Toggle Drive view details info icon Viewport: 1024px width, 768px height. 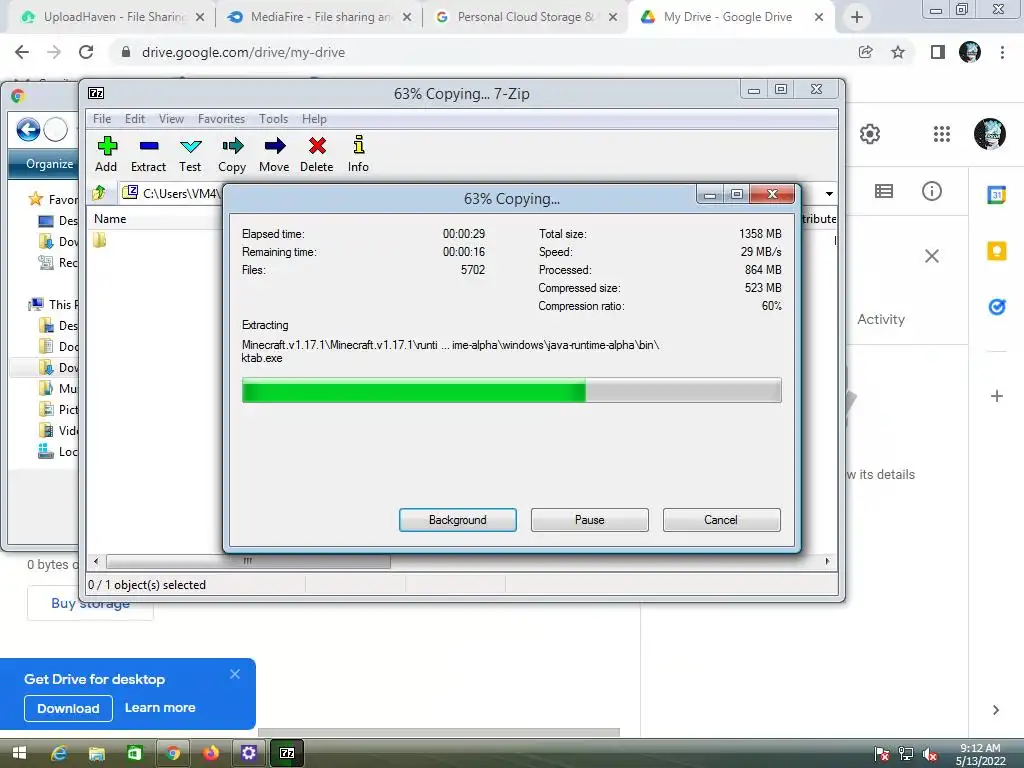point(932,191)
